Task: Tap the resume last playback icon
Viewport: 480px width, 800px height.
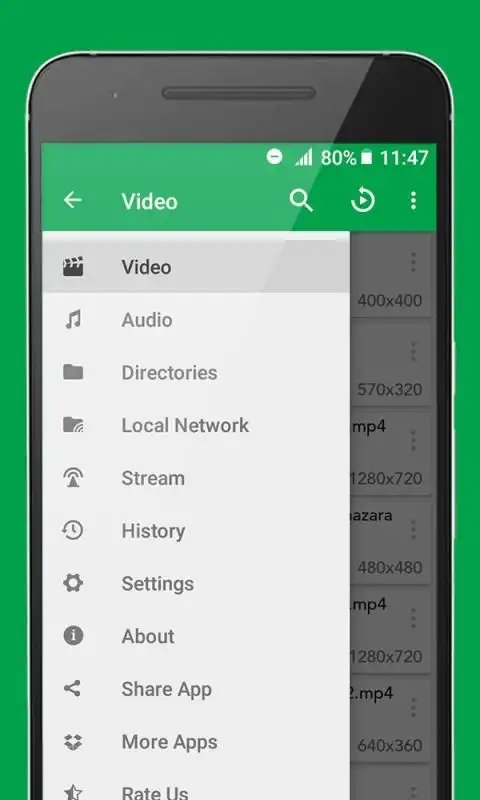Action: tap(363, 201)
